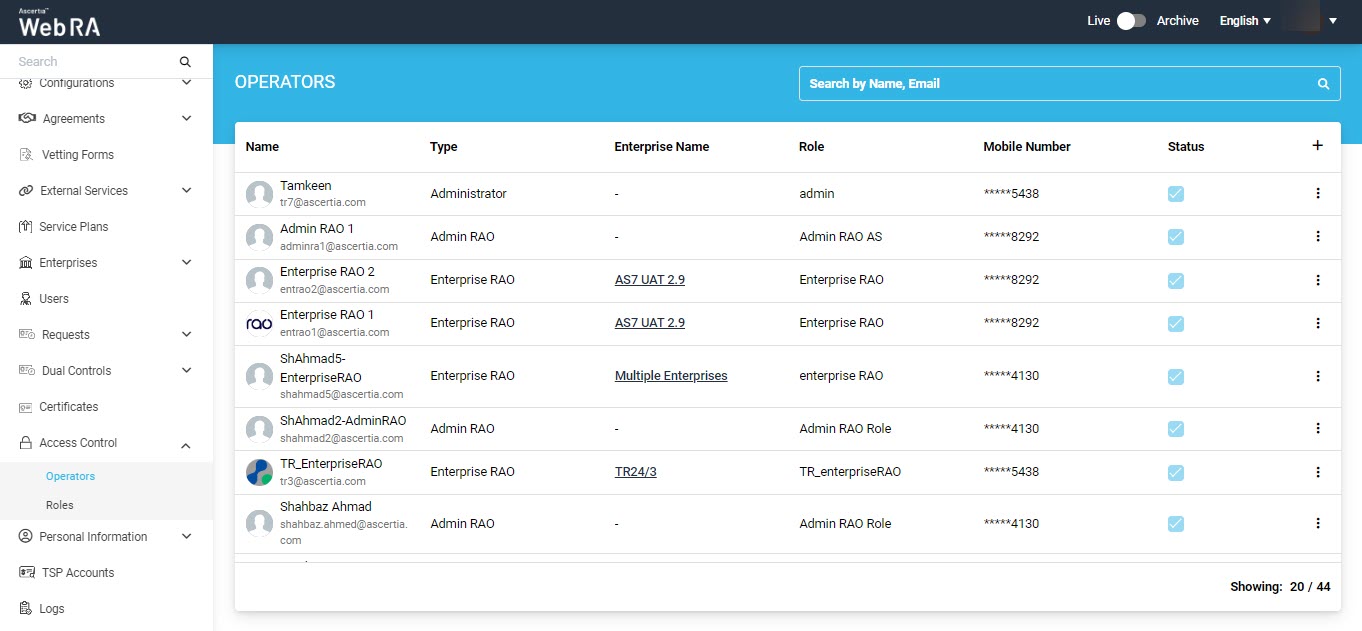The width and height of the screenshot is (1362, 631).
Task: Open the Multiple Enterprises link
Action: (671, 376)
